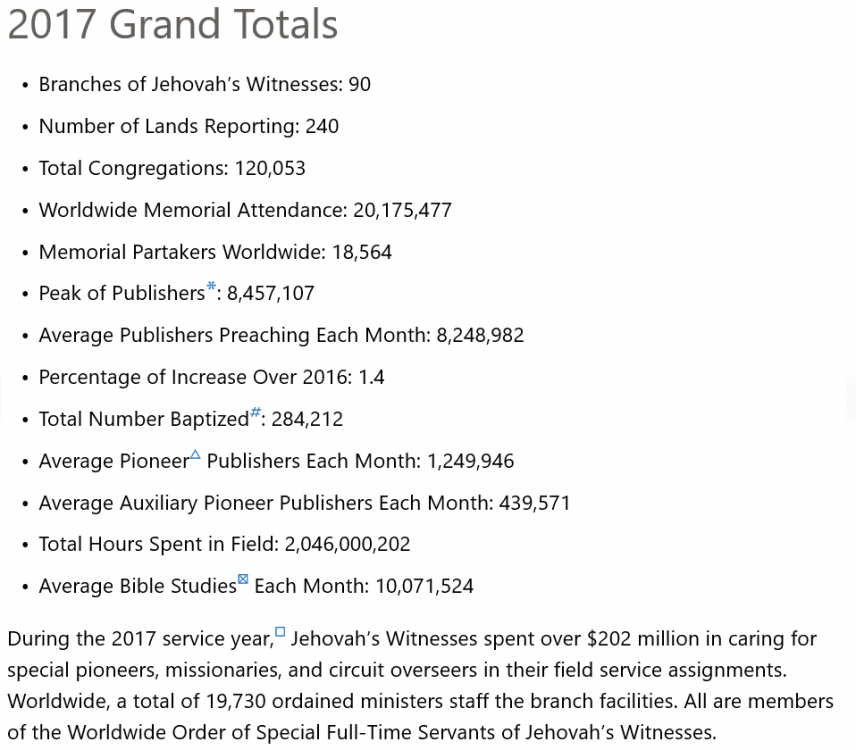Open the hash footnote beside Total Number Baptized

(x=255, y=414)
